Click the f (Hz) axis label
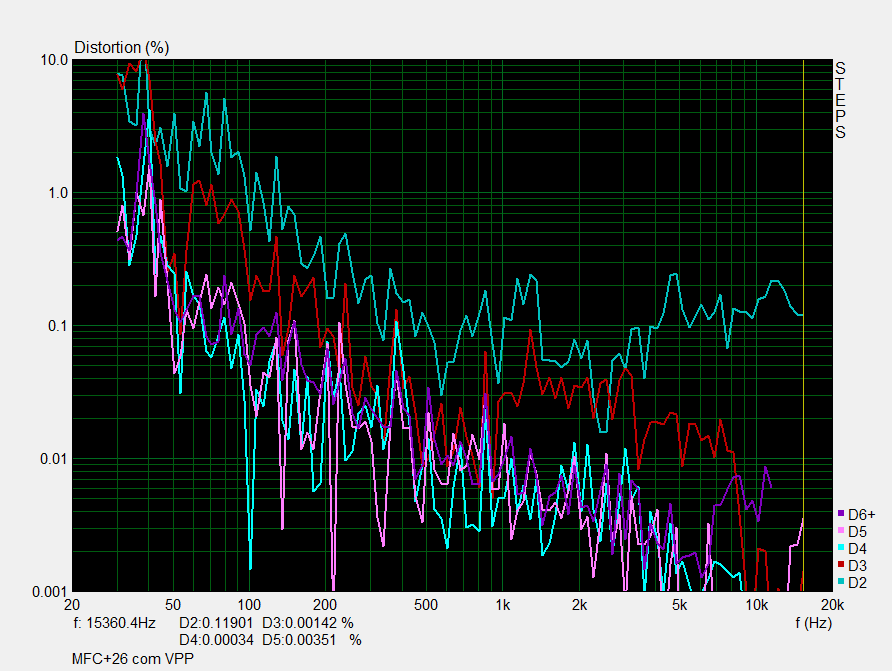Viewport: 892px width, 671px height. [813, 623]
